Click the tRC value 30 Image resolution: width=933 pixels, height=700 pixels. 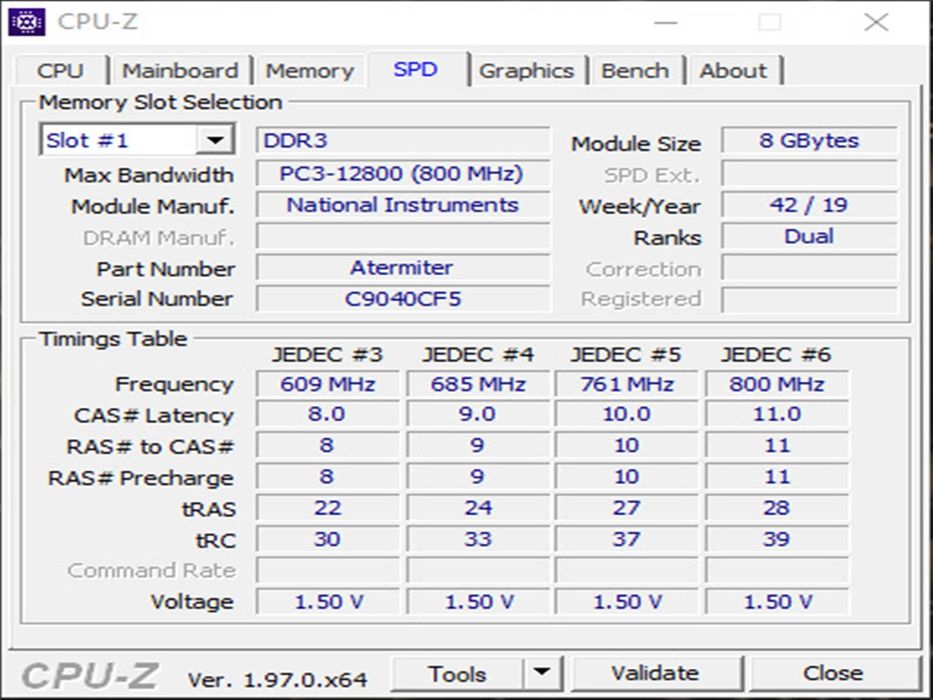(328, 539)
